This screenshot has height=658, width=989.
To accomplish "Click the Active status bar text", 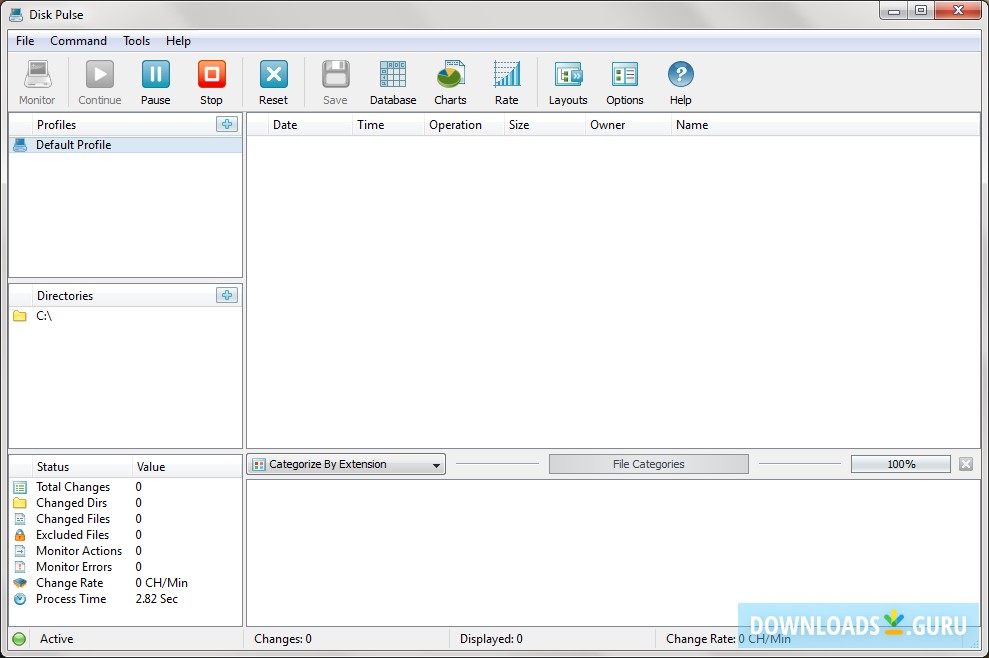I will (x=57, y=638).
